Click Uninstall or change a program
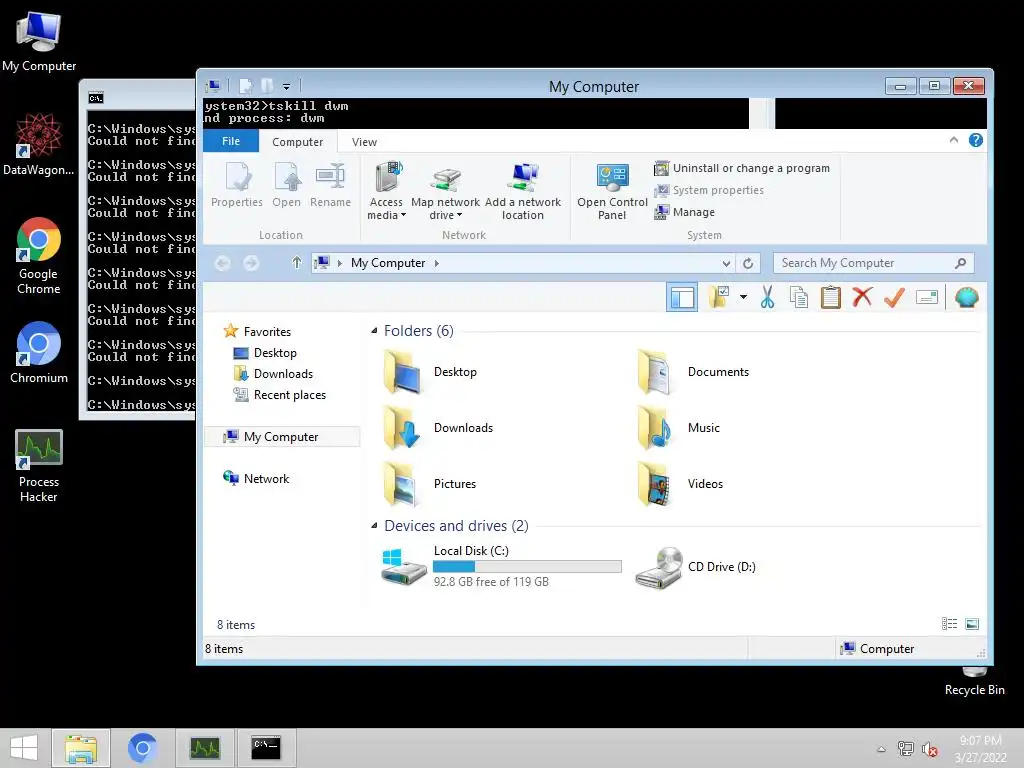Image resolution: width=1024 pixels, height=768 pixels. [741, 168]
